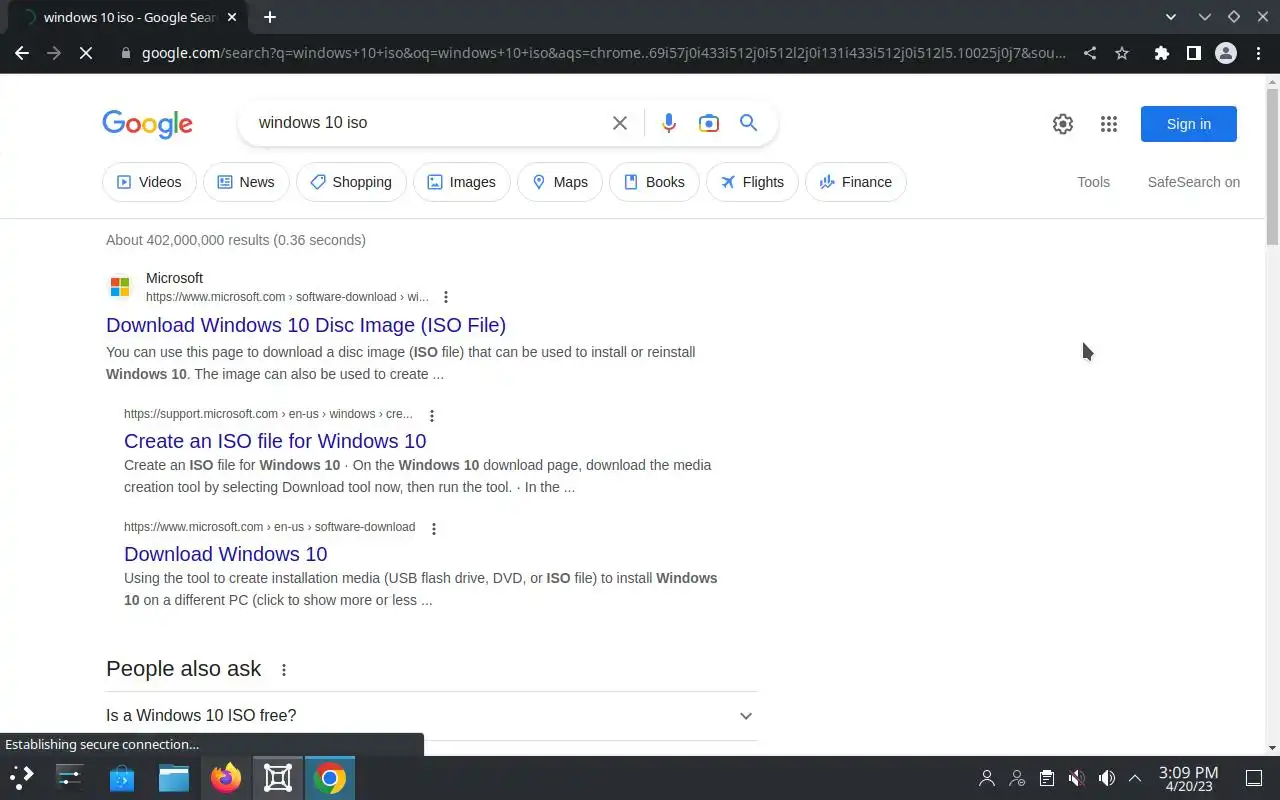Stop loading the page
The height and width of the screenshot is (800, 1280).
86,53
